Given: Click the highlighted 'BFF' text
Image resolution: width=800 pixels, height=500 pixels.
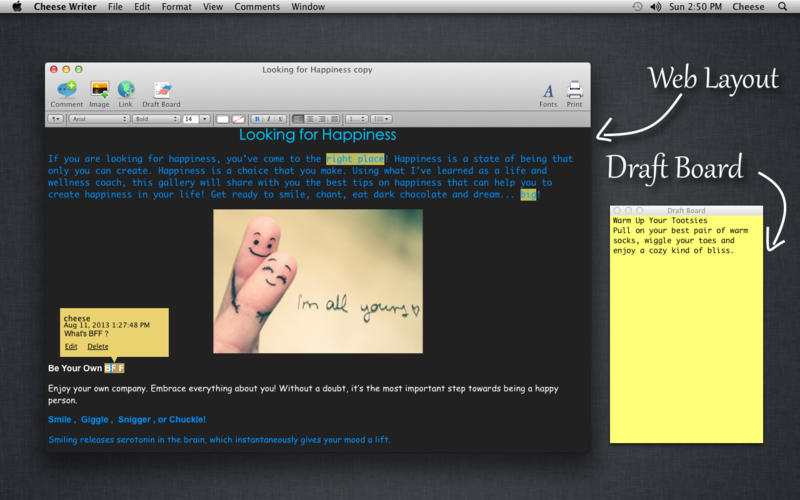Looking at the screenshot, I should pyautogui.click(x=114, y=368).
